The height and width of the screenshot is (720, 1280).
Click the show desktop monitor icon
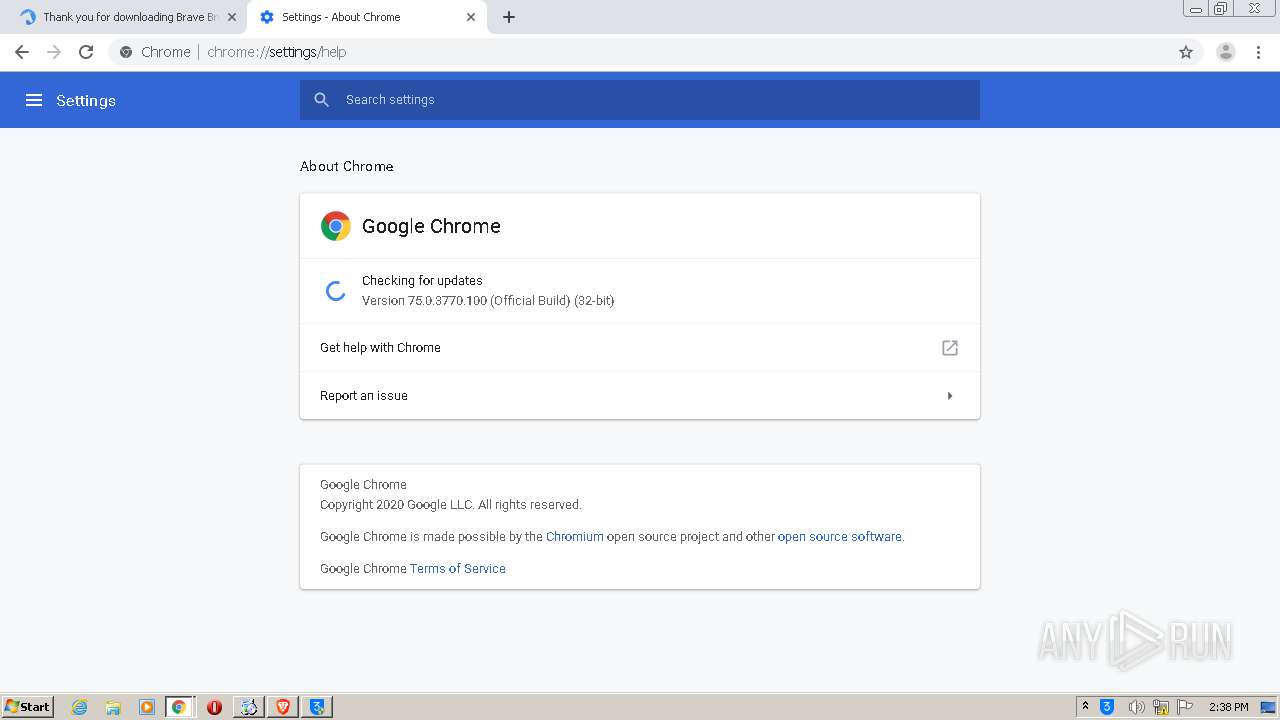coord(1268,707)
